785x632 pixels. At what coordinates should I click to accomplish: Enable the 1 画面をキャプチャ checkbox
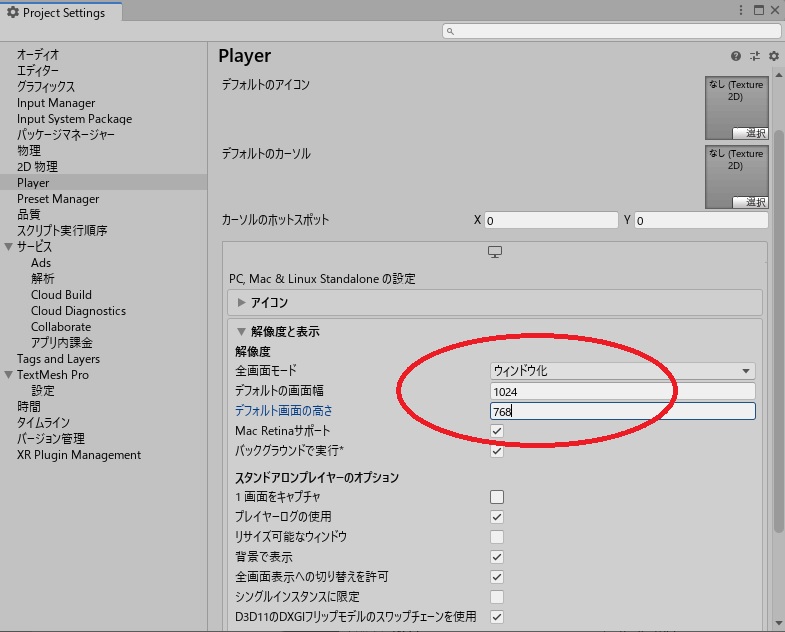click(x=497, y=497)
